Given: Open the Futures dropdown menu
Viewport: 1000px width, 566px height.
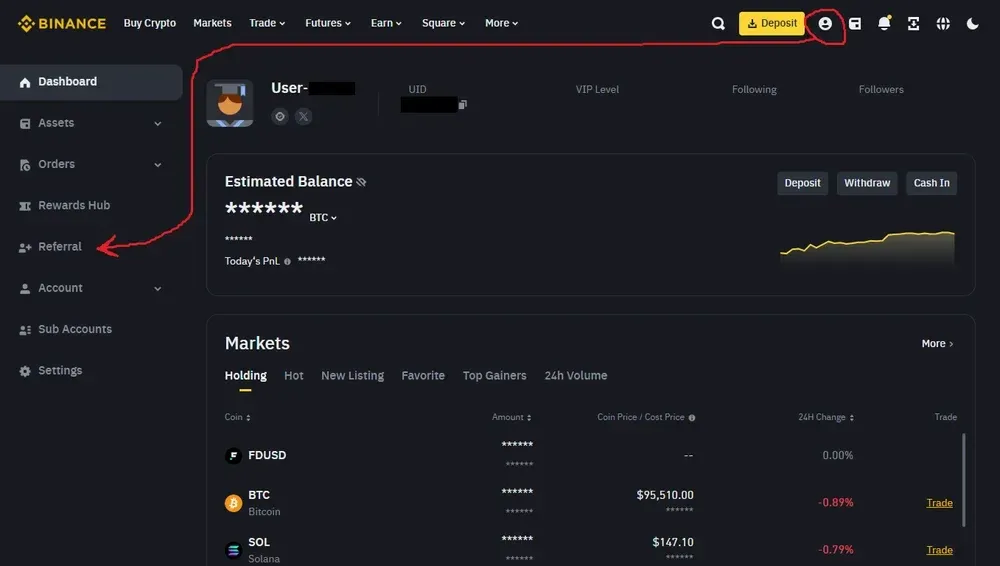Looking at the screenshot, I should (x=328, y=23).
